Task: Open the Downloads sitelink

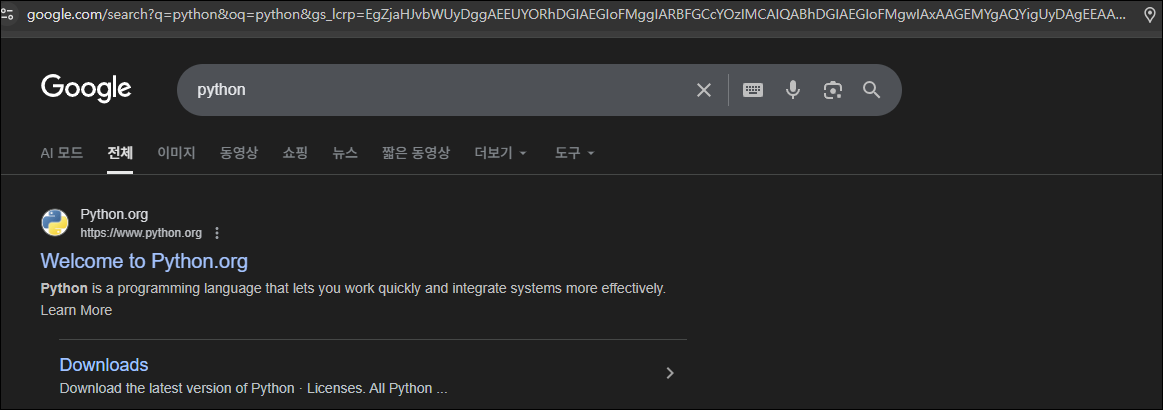Action: click(104, 365)
